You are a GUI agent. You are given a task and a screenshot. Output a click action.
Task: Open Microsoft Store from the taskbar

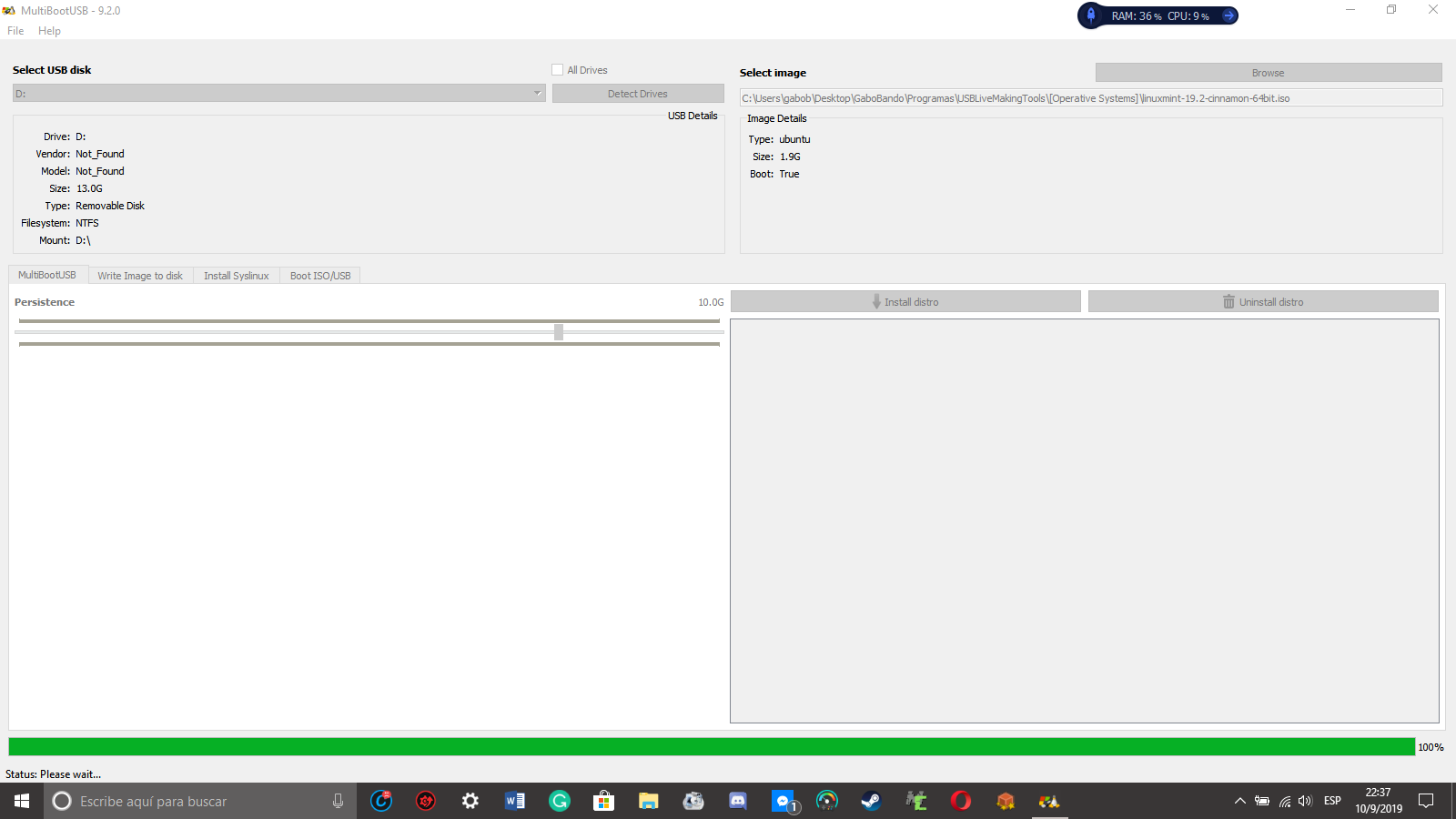tap(603, 801)
